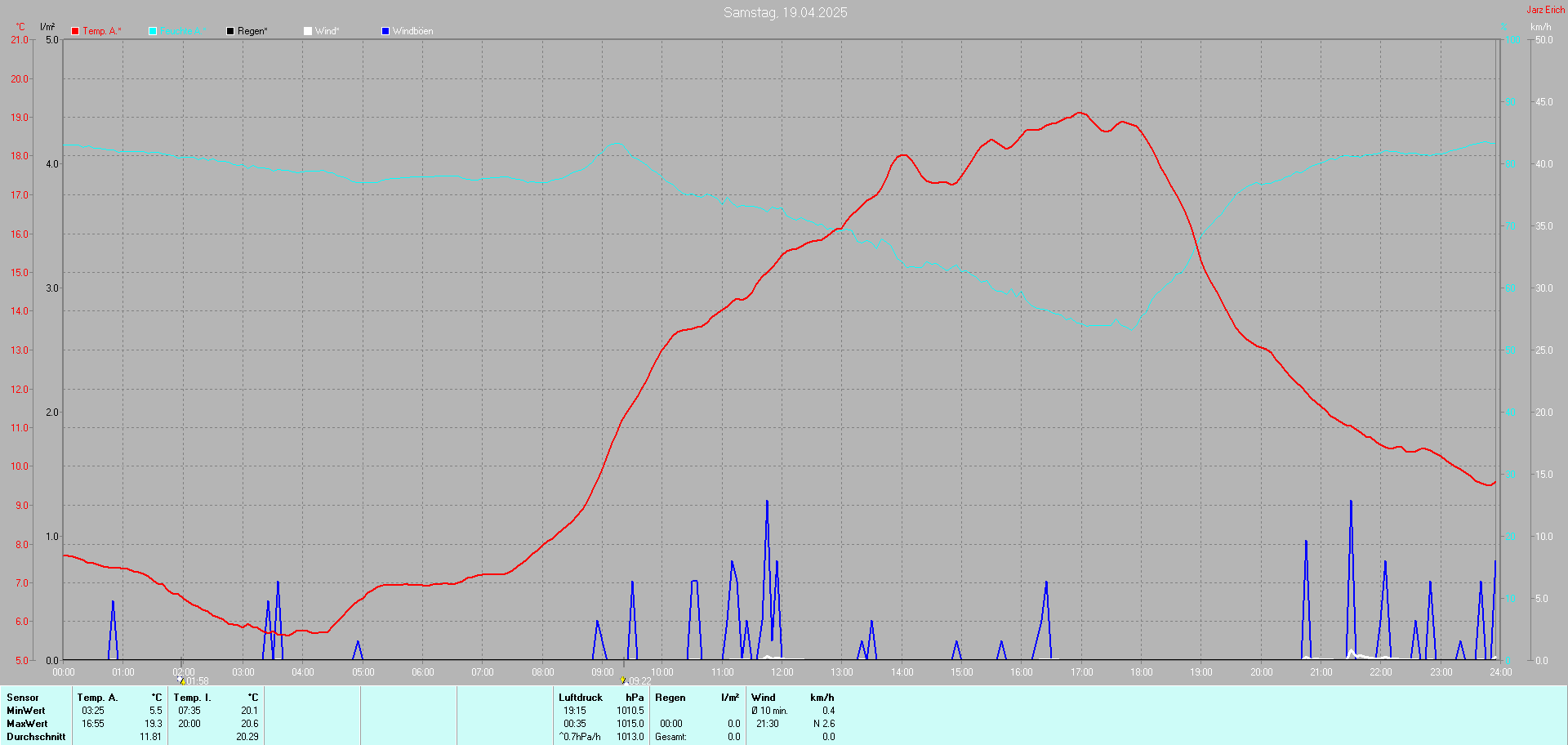Screen dimensions: 1568x745
Task: Click the chart date title Samstag, 19.04.2025
Action: pyautogui.click(x=785, y=12)
